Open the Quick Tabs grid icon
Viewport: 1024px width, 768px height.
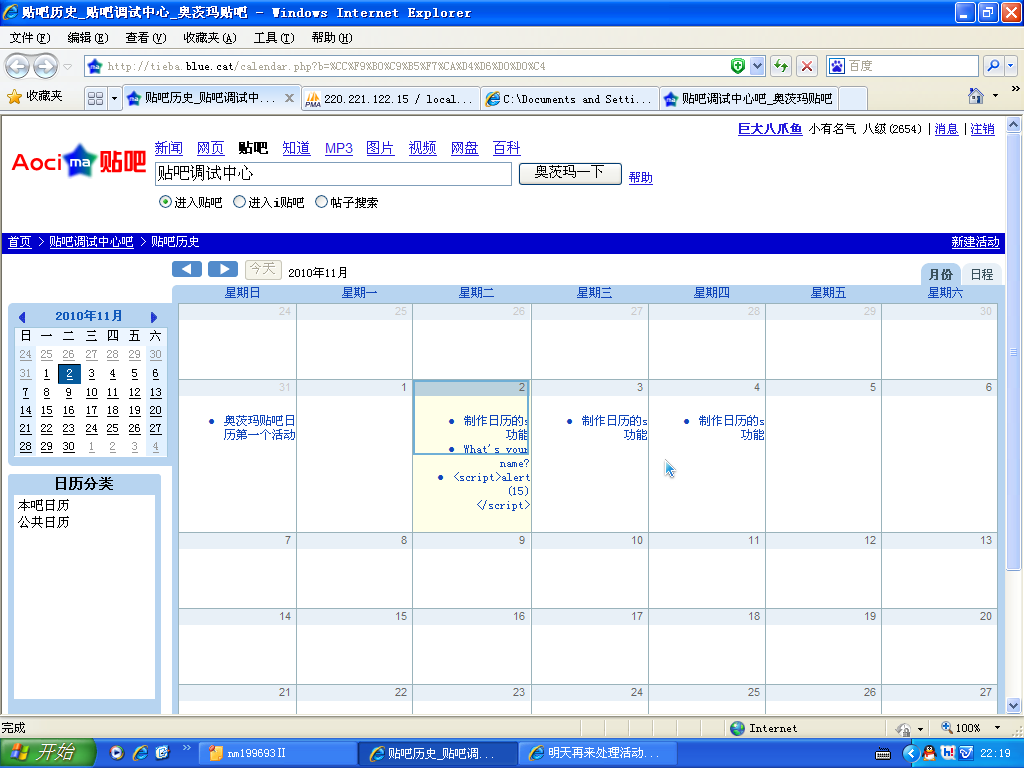[x=95, y=99]
